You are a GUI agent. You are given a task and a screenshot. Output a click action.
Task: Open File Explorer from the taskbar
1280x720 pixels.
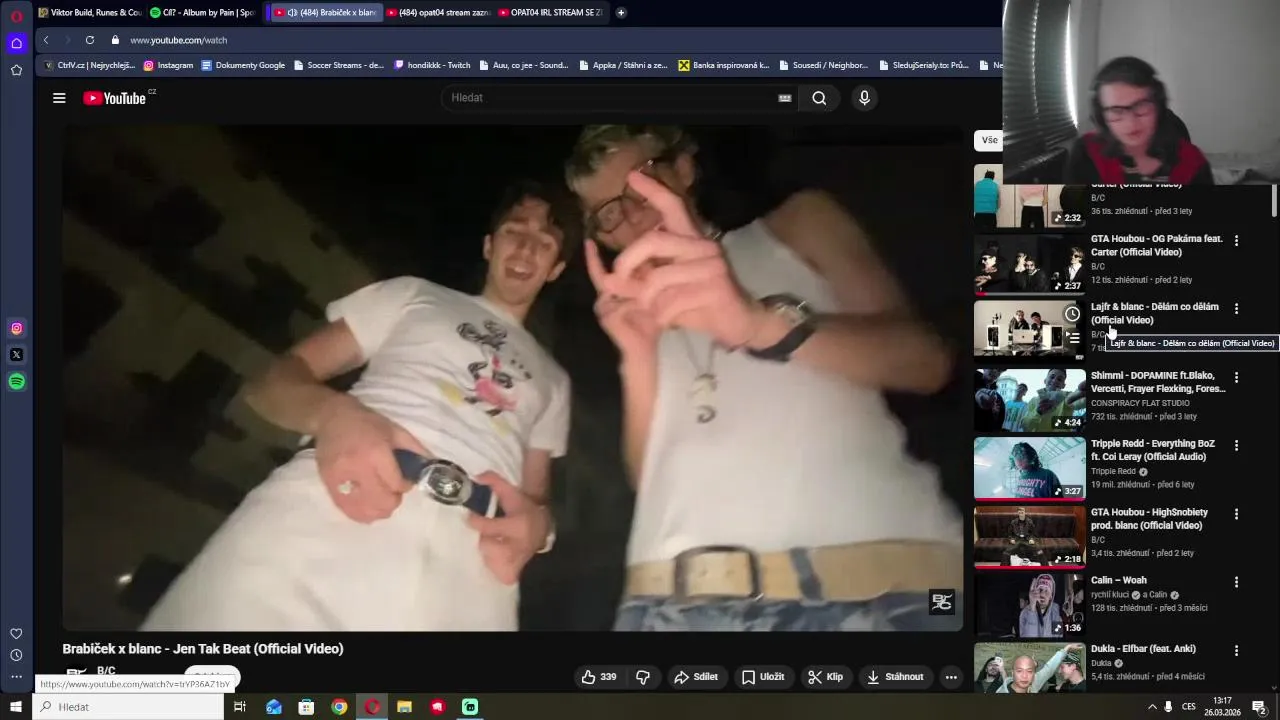tap(404, 707)
